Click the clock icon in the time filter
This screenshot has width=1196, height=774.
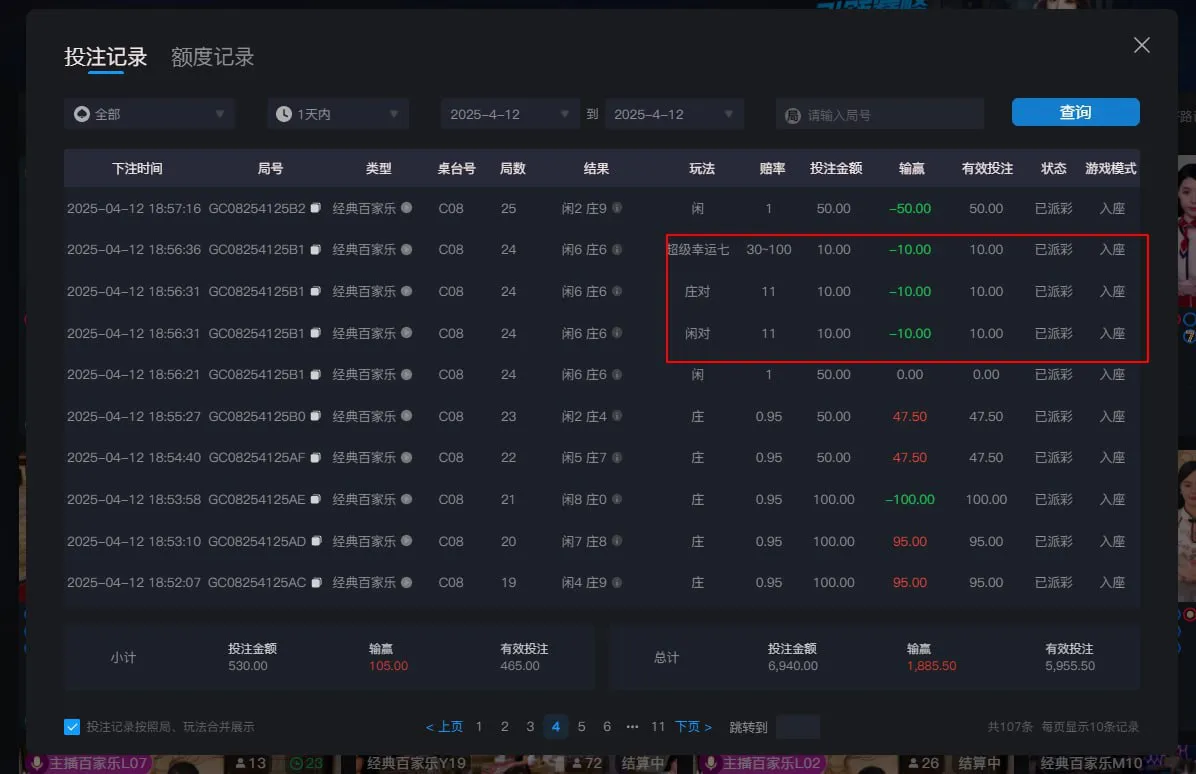coord(283,113)
